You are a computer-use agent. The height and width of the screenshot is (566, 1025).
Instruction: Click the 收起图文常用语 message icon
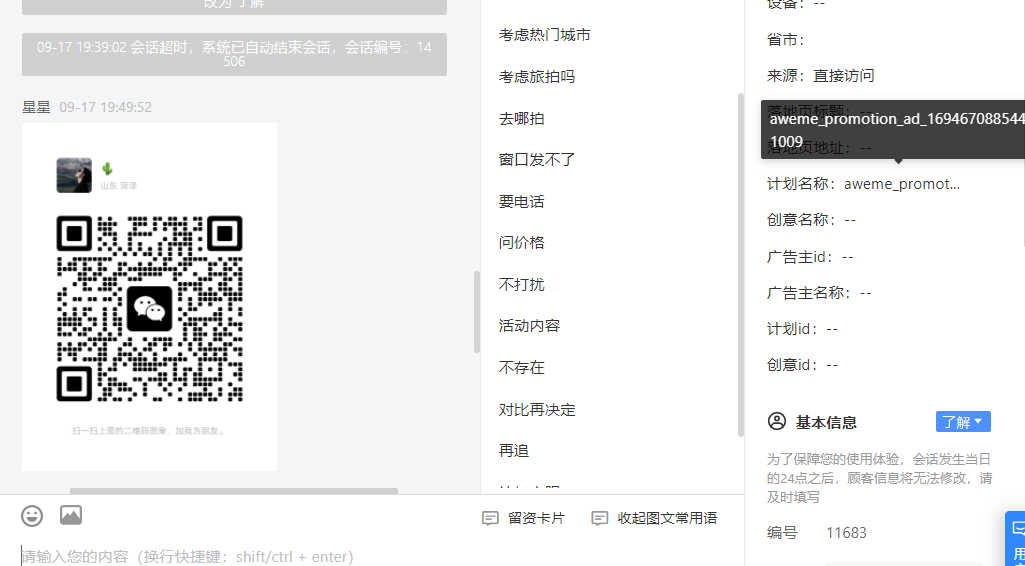click(x=599, y=518)
